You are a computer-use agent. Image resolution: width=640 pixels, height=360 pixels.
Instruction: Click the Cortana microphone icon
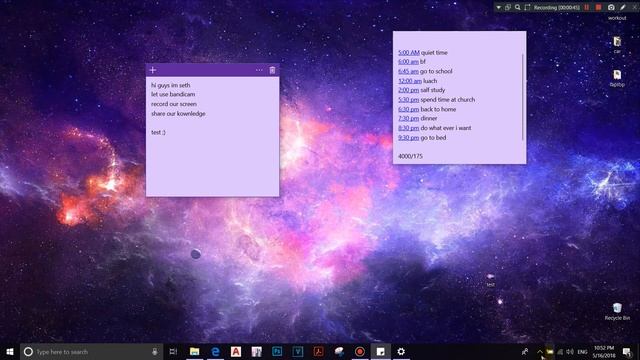click(155, 351)
